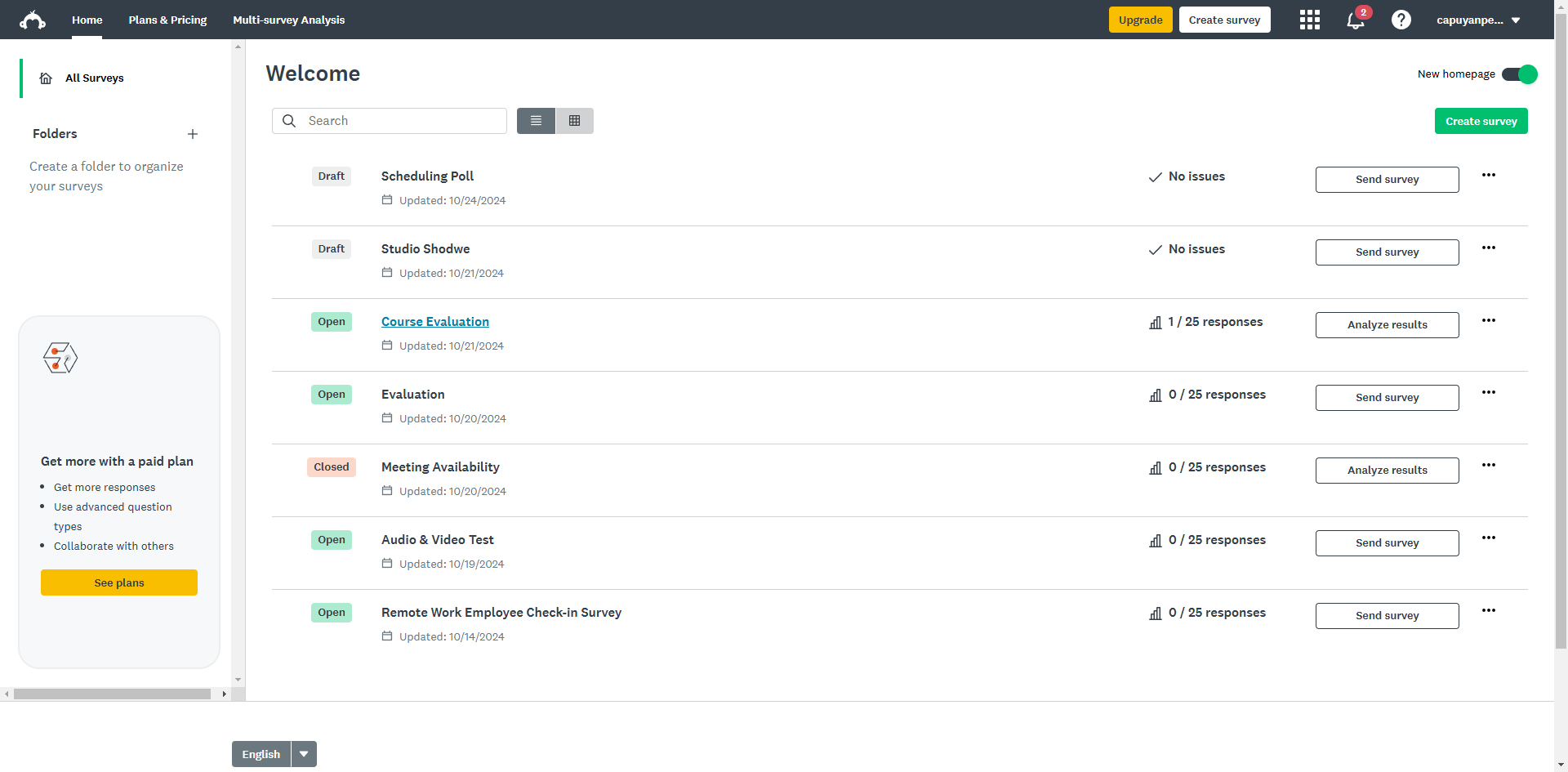Open the Course Evaluation survey link
Screen dimensions: 1568x772
[x=434, y=322]
